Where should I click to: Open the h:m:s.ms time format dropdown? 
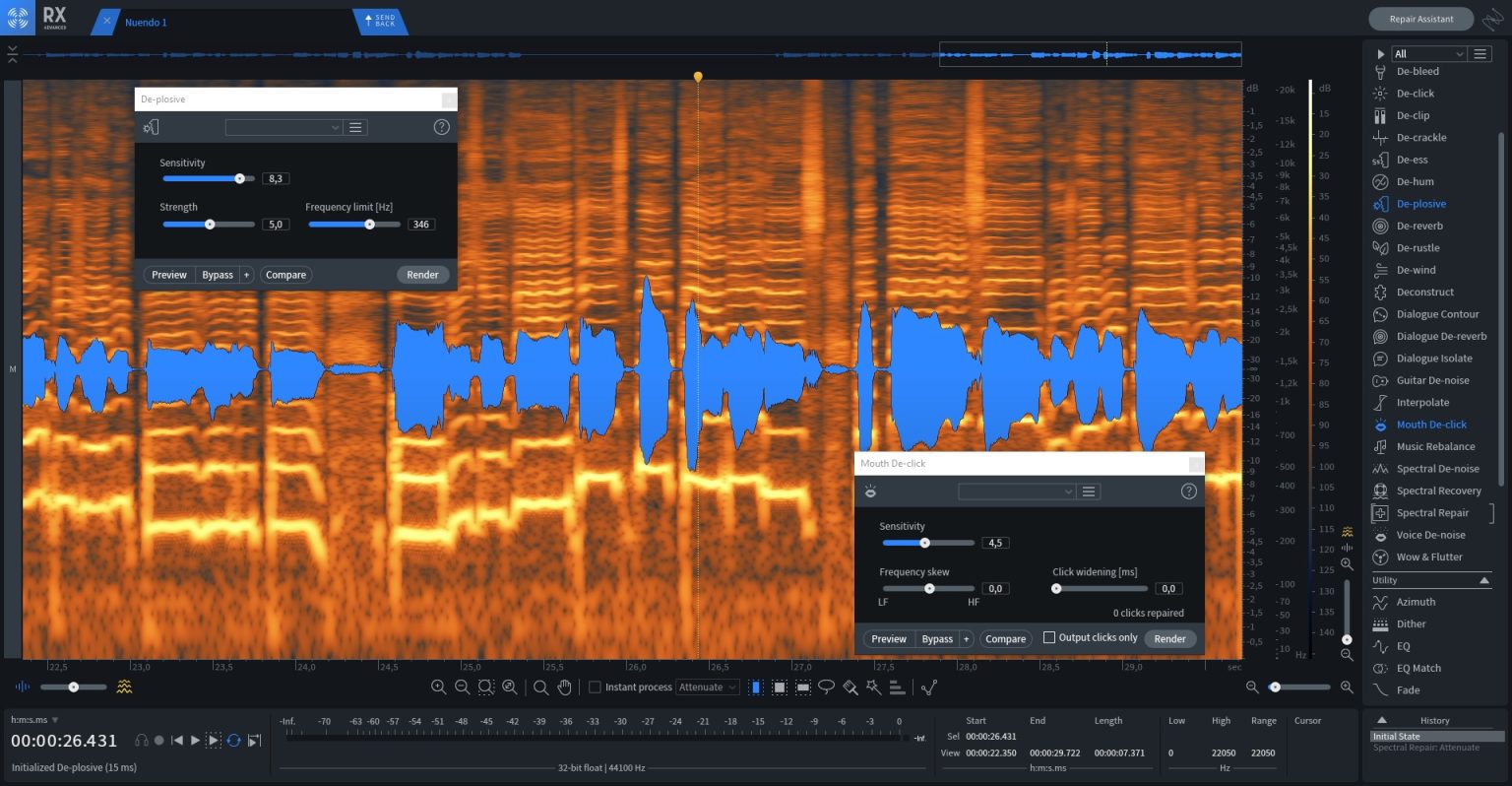34,720
